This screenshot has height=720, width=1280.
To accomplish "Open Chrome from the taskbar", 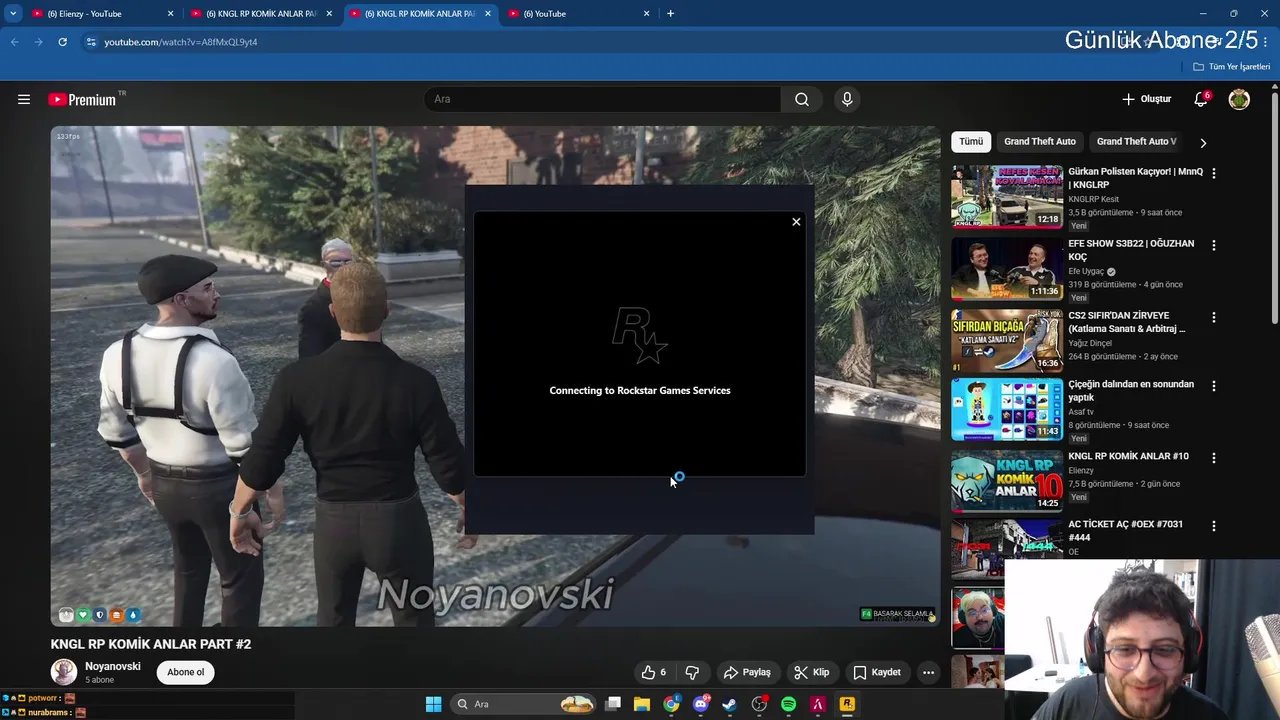I will point(671,704).
